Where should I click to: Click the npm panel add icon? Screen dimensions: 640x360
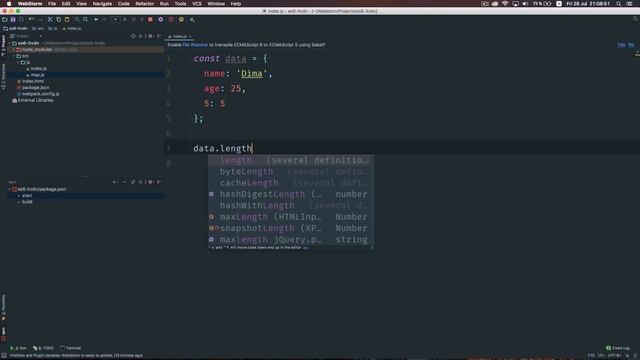tap(115, 182)
